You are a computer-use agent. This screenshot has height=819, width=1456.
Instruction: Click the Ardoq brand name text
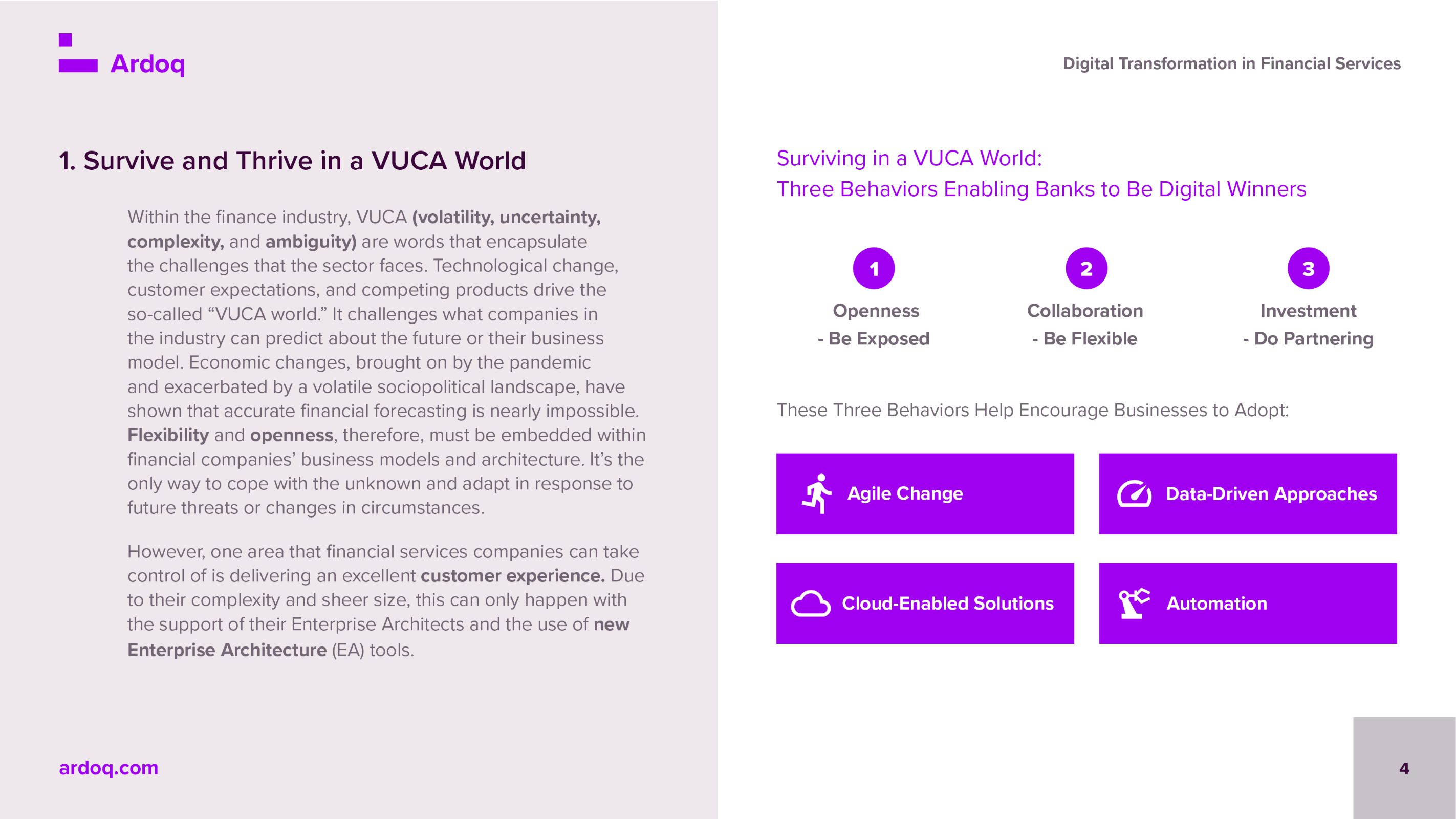tap(147, 64)
